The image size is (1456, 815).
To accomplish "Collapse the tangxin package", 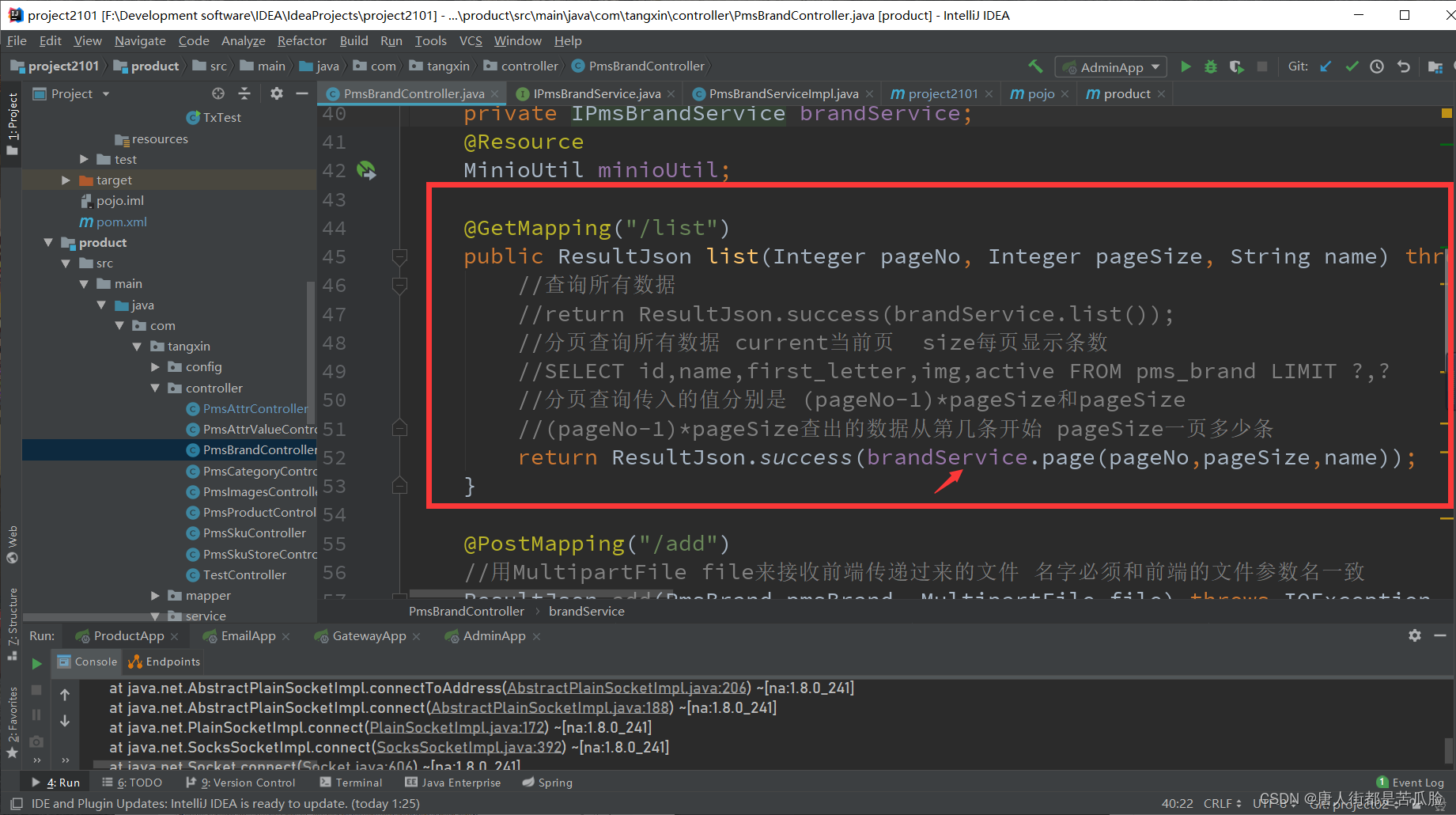I will pos(137,346).
